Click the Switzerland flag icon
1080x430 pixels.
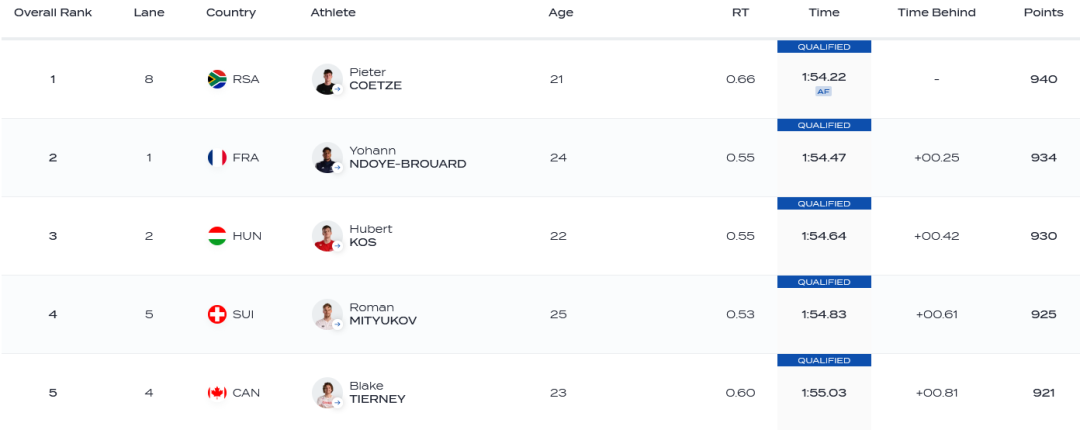pyautogui.click(x=216, y=314)
